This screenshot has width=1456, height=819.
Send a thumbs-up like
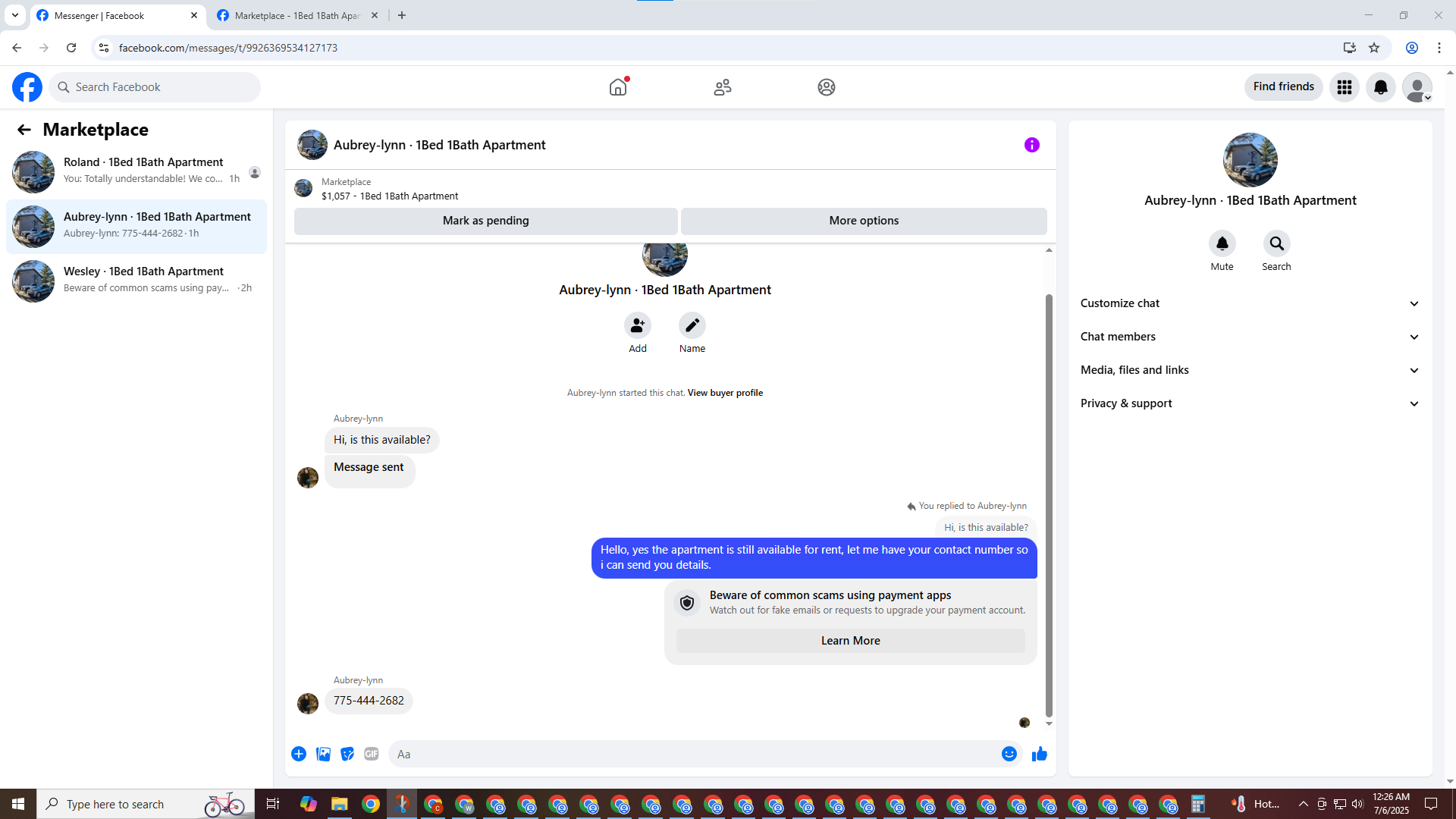click(x=1039, y=754)
